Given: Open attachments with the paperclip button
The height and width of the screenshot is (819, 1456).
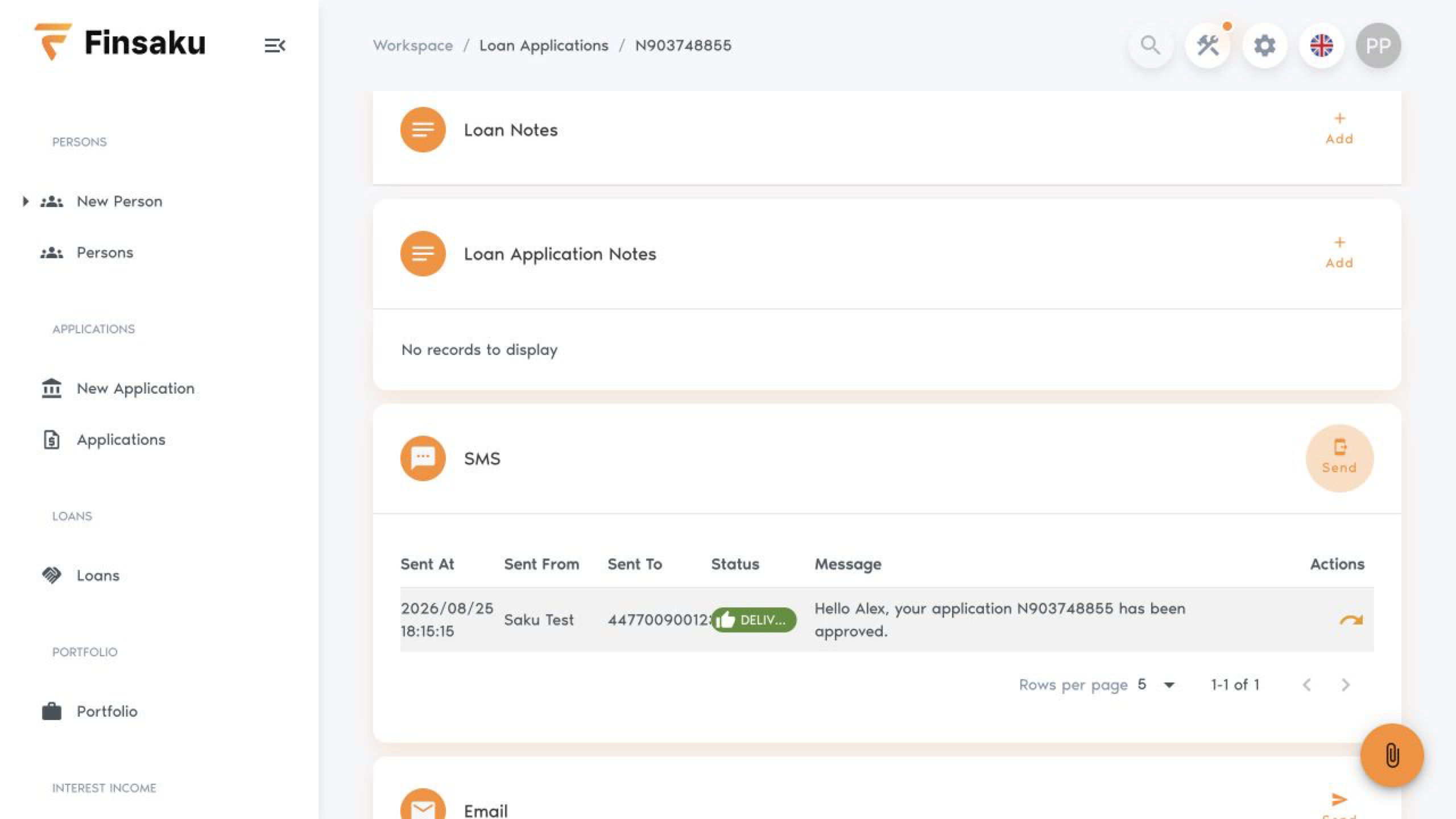Looking at the screenshot, I should click(1392, 755).
